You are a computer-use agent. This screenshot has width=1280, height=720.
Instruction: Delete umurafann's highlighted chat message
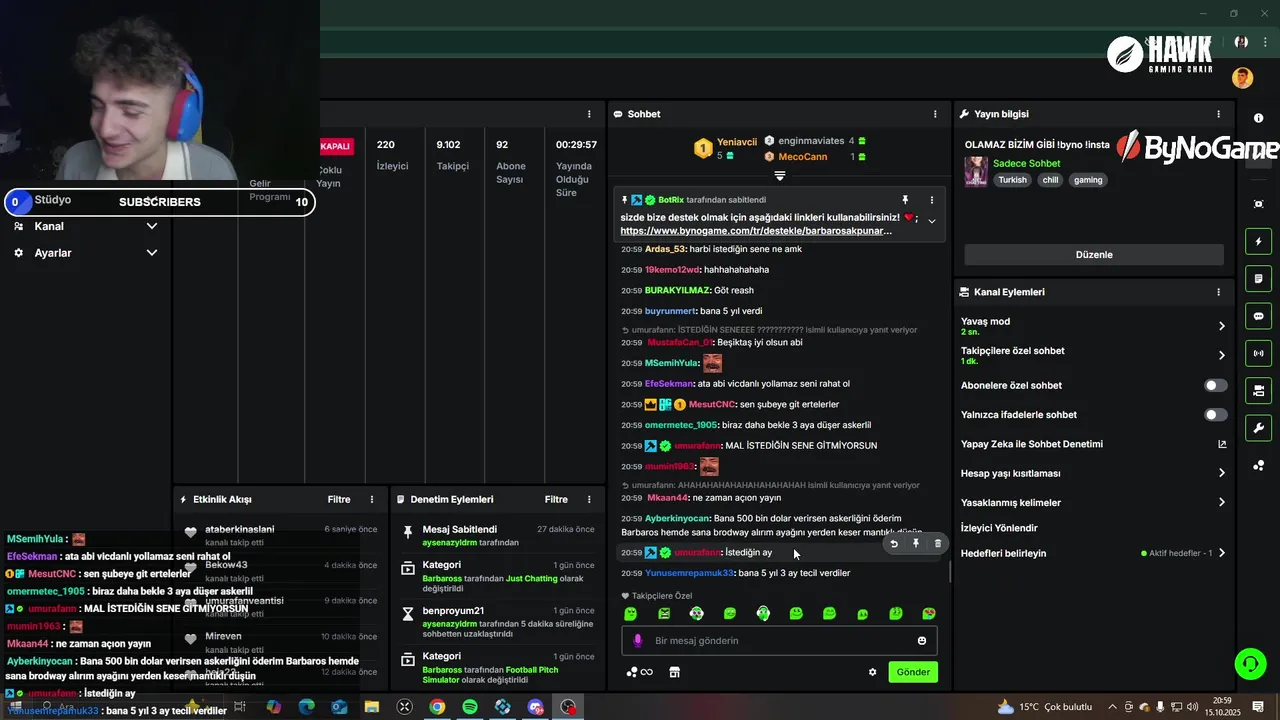(x=938, y=544)
